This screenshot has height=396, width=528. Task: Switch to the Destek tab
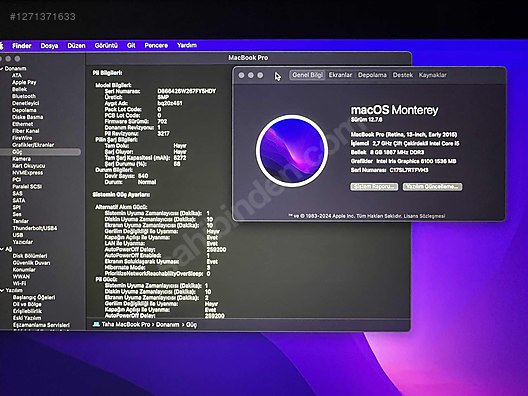(x=403, y=75)
